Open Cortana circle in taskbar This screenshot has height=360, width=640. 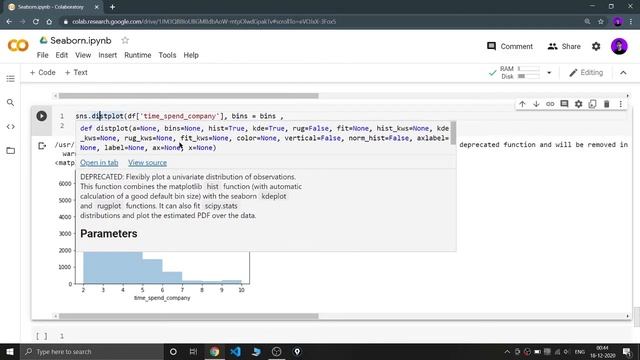click(173, 351)
